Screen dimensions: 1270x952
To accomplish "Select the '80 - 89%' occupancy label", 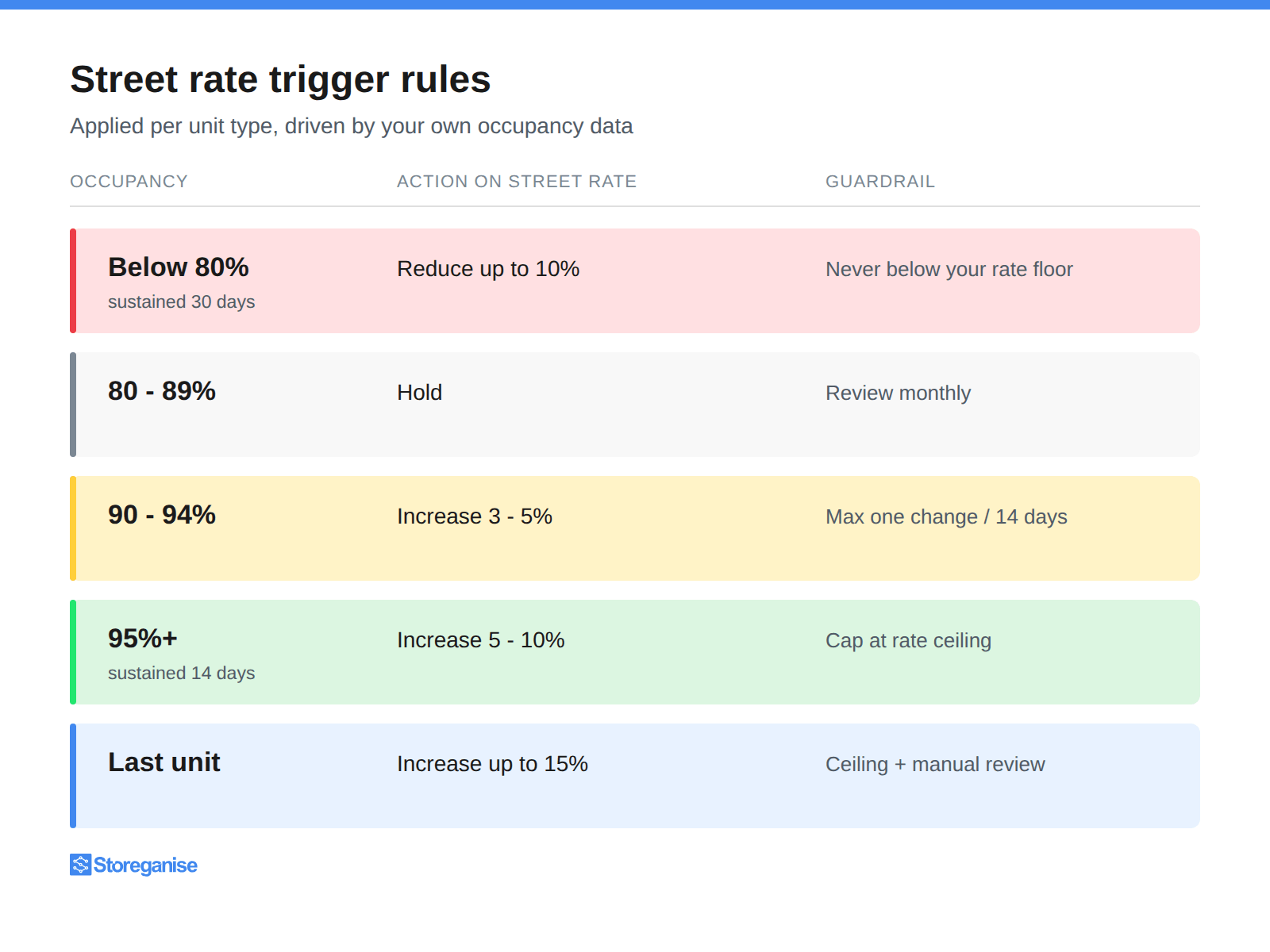I will click(162, 391).
